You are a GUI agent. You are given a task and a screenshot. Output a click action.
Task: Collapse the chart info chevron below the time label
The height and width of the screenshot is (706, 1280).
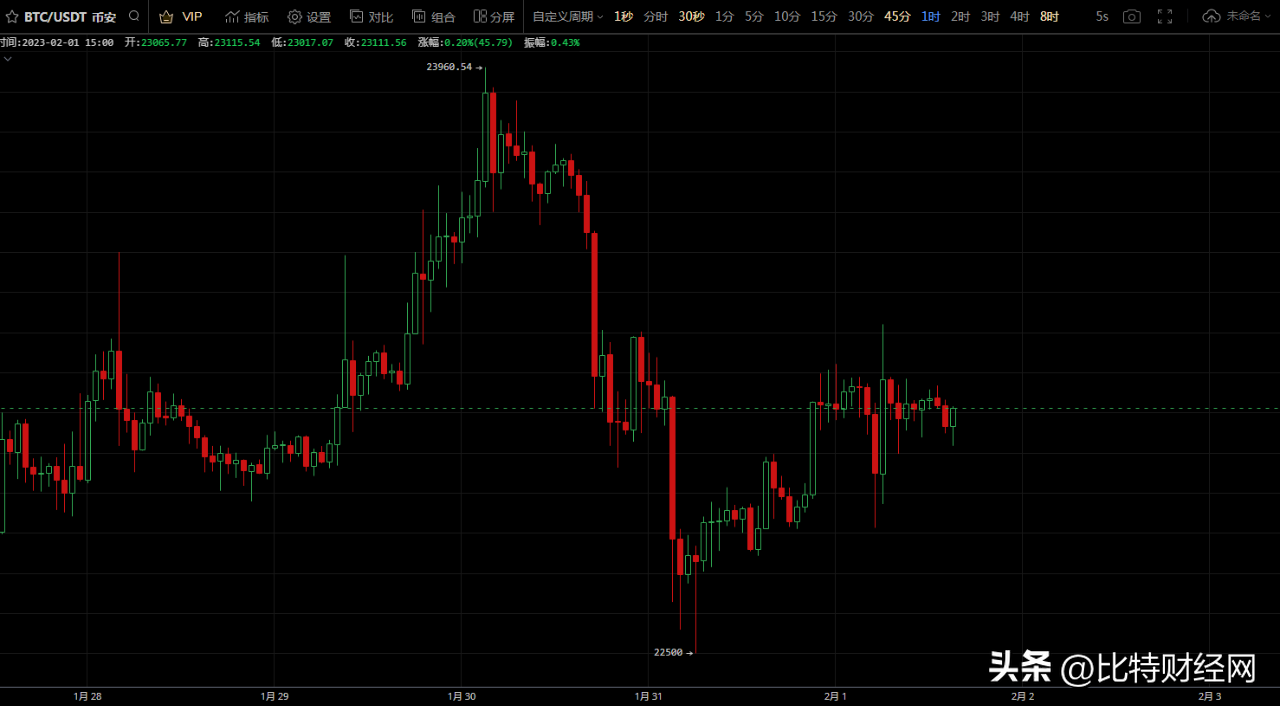7,59
